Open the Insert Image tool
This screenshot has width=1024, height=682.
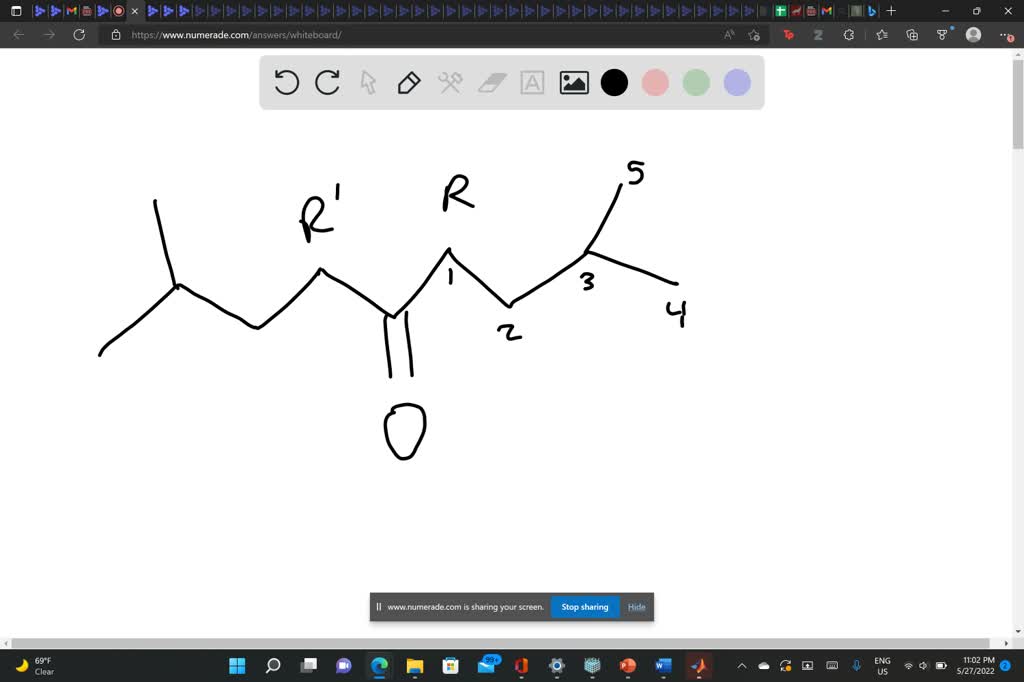[573, 83]
